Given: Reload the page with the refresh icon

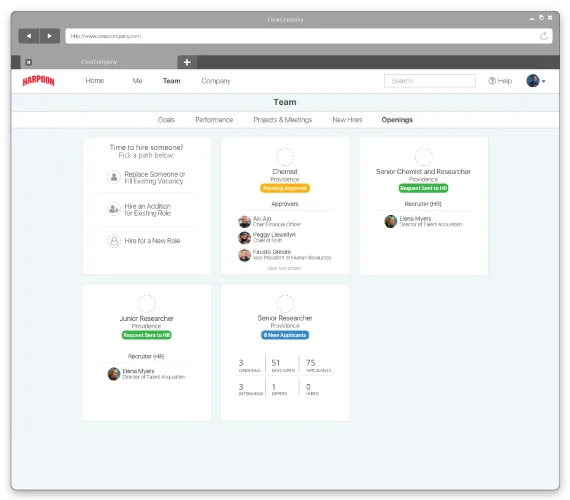Looking at the screenshot, I should [x=544, y=36].
